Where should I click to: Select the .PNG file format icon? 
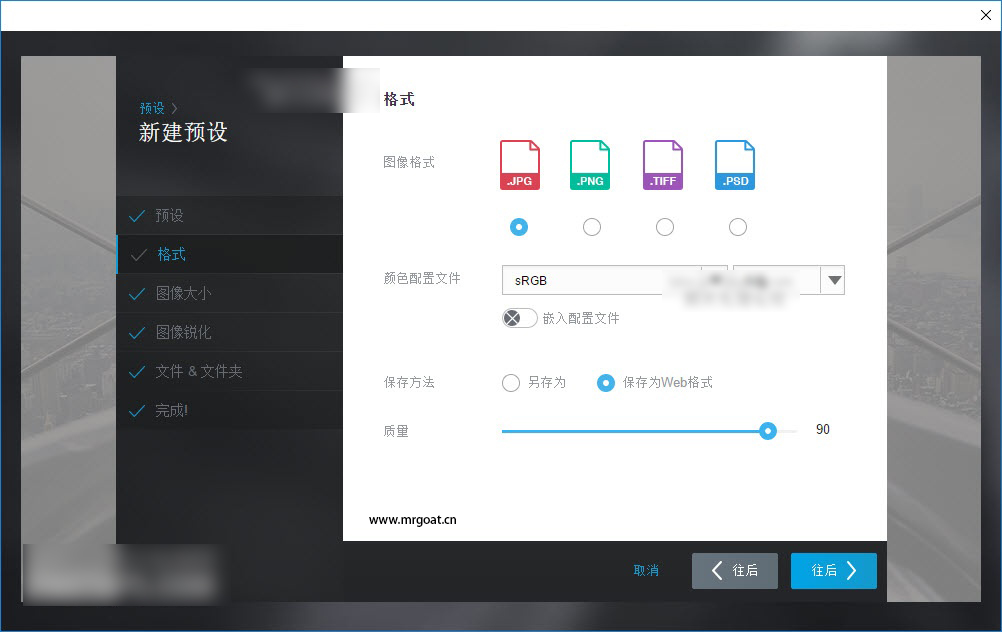point(591,163)
